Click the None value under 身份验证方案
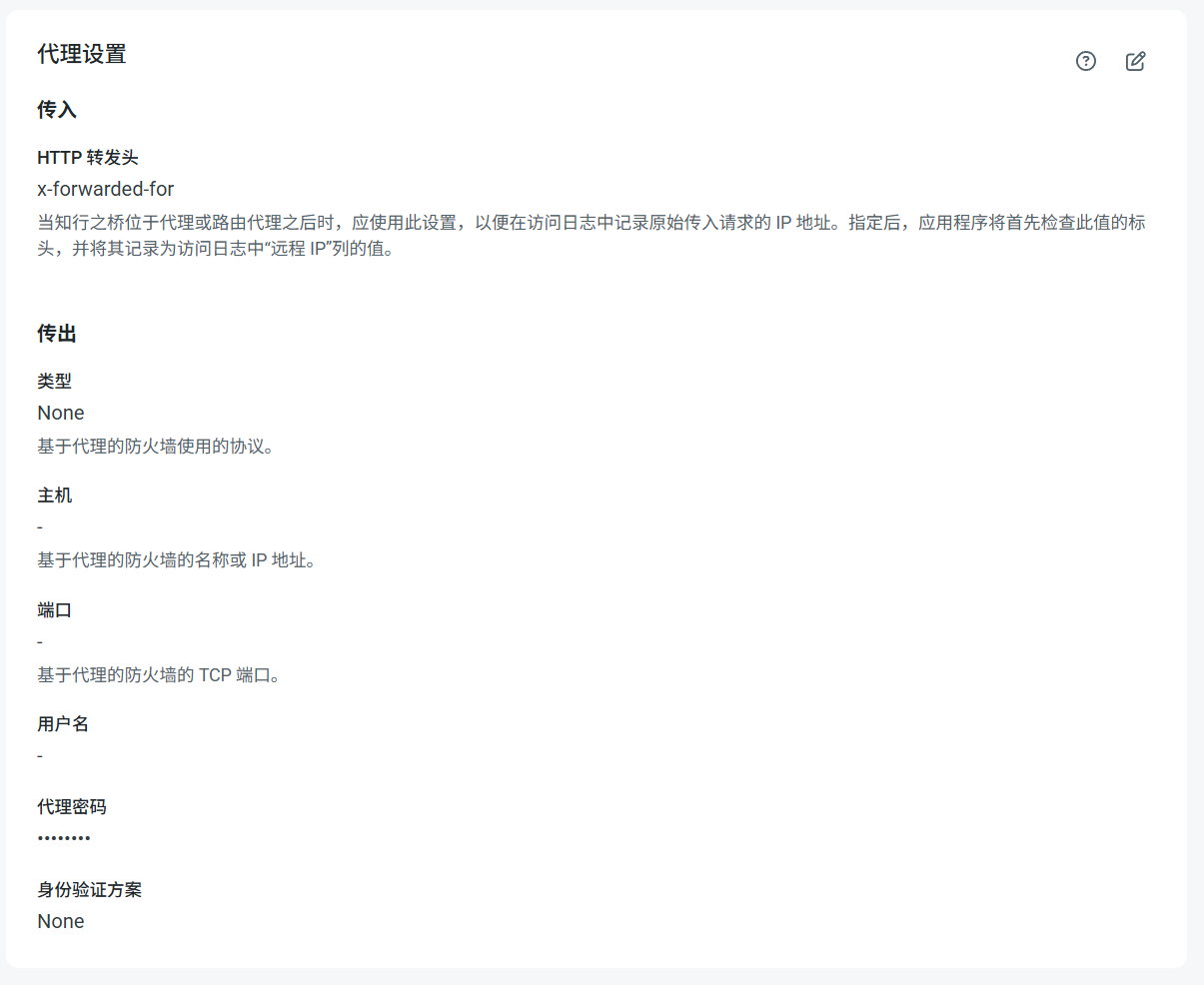Viewport: 1204px width, 985px height. coord(61,921)
